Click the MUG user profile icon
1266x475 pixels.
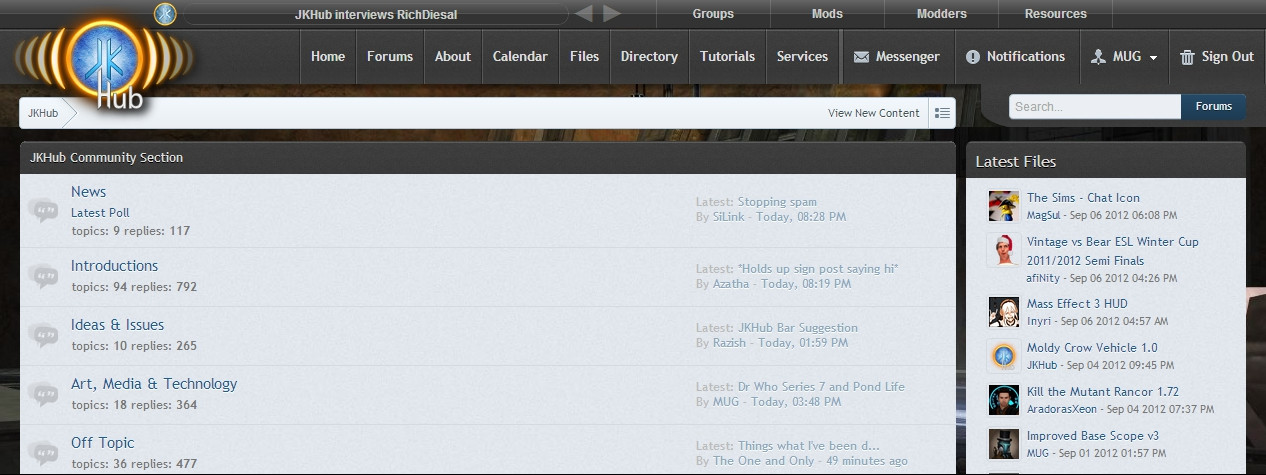(1098, 57)
